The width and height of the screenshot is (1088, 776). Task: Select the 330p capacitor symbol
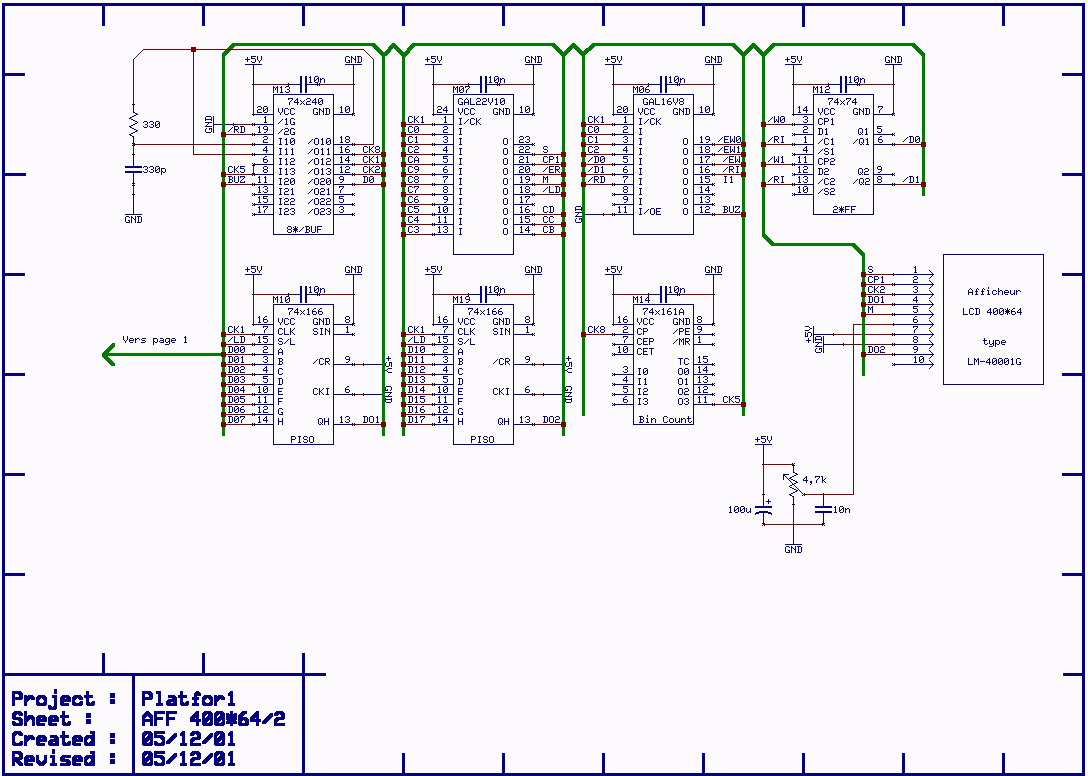point(133,170)
